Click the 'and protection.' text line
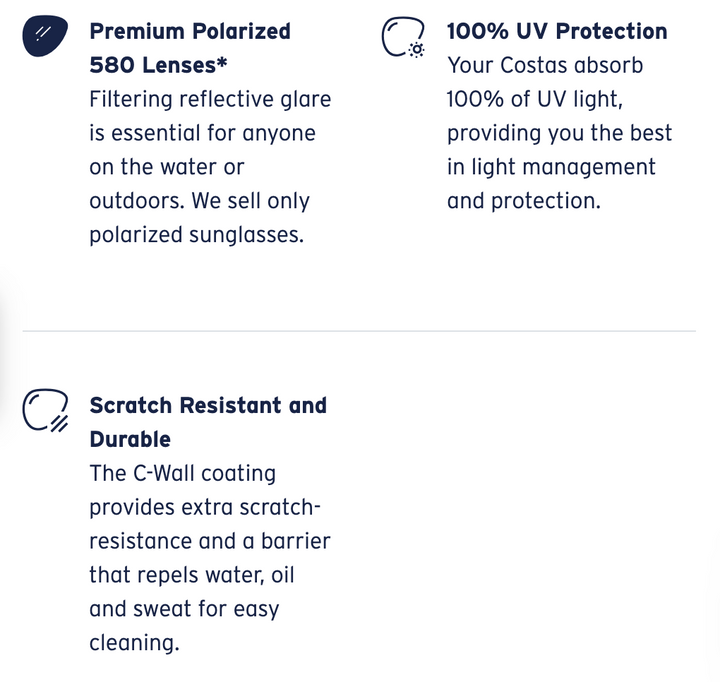The height and width of the screenshot is (682, 720). coord(524,201)
